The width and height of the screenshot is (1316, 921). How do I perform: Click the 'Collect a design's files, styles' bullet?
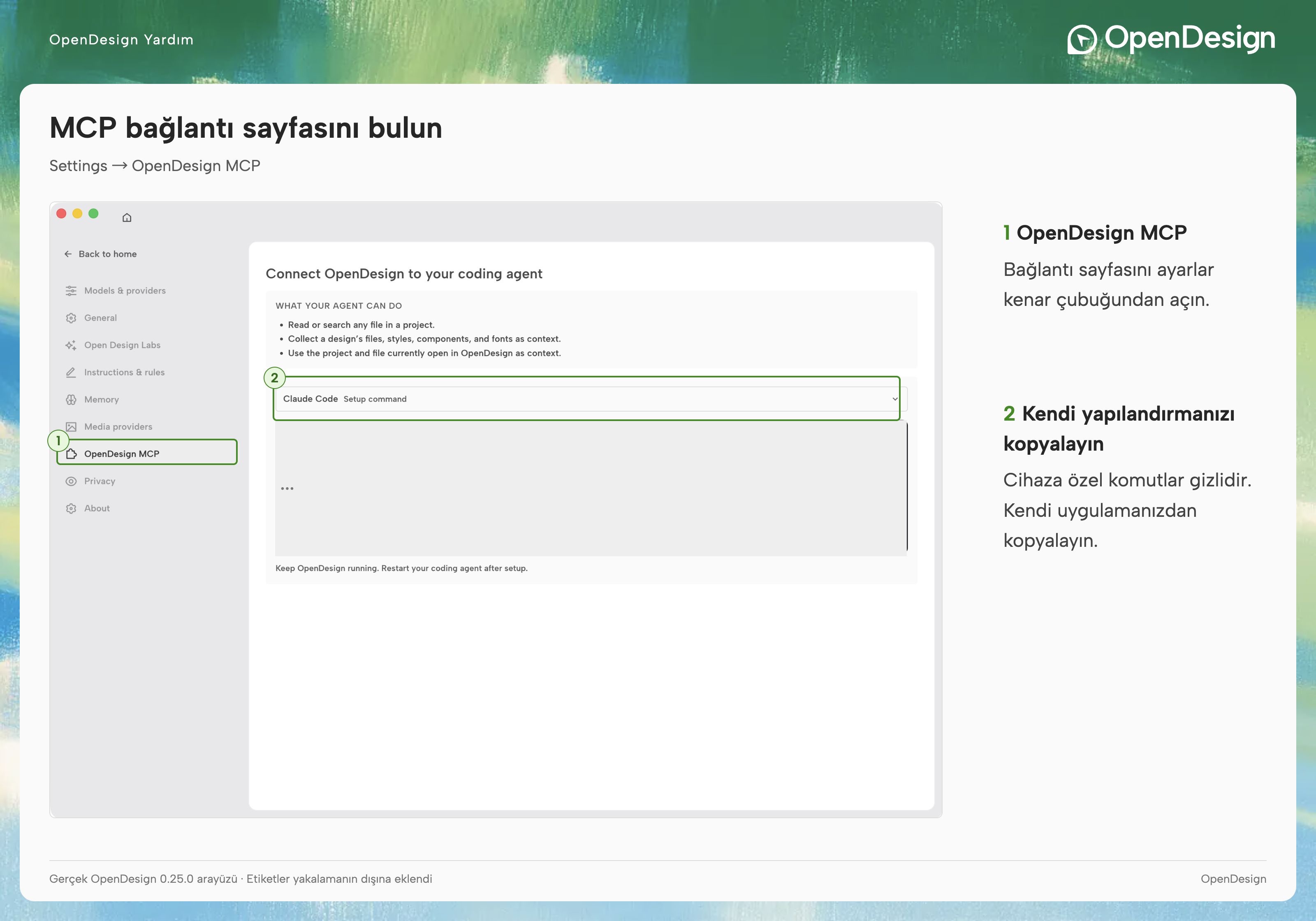point(424,339)
